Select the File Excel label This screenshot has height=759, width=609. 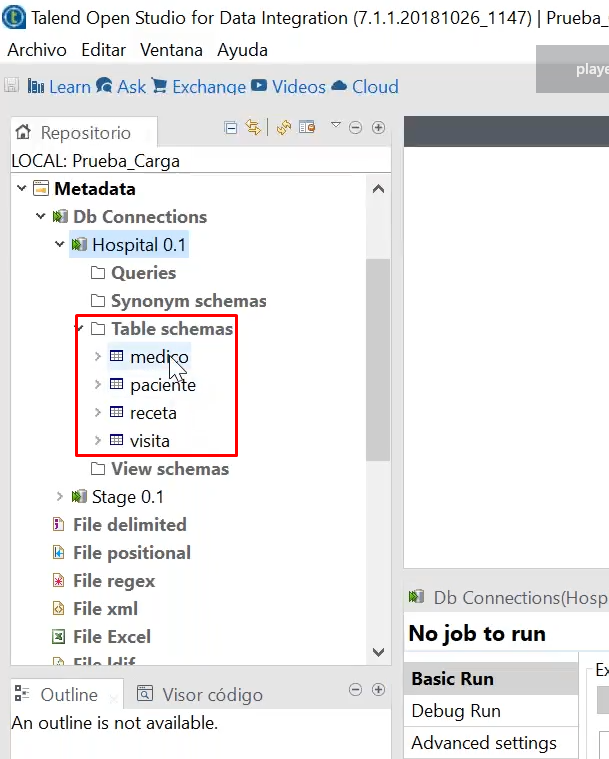(112, 637)
